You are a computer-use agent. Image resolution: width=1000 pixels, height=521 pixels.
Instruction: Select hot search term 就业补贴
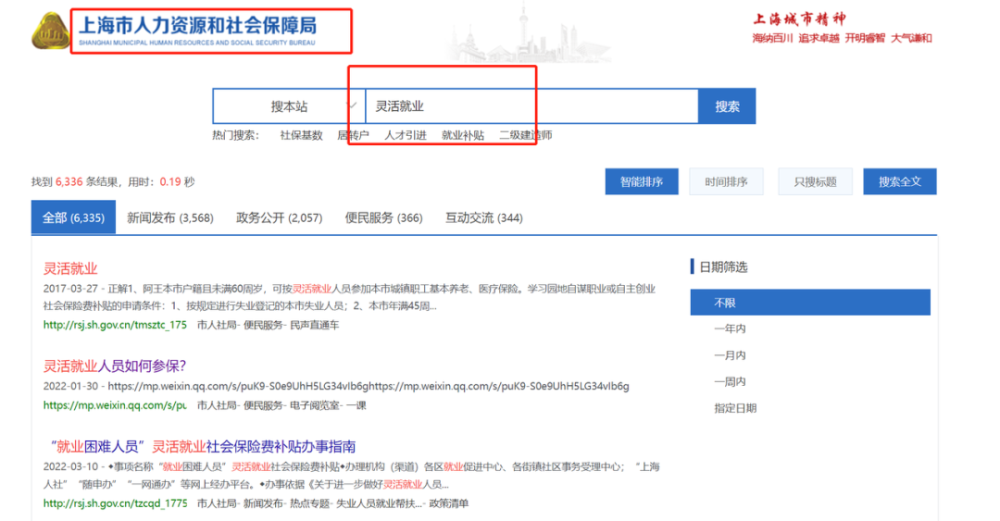coord(463,135)
